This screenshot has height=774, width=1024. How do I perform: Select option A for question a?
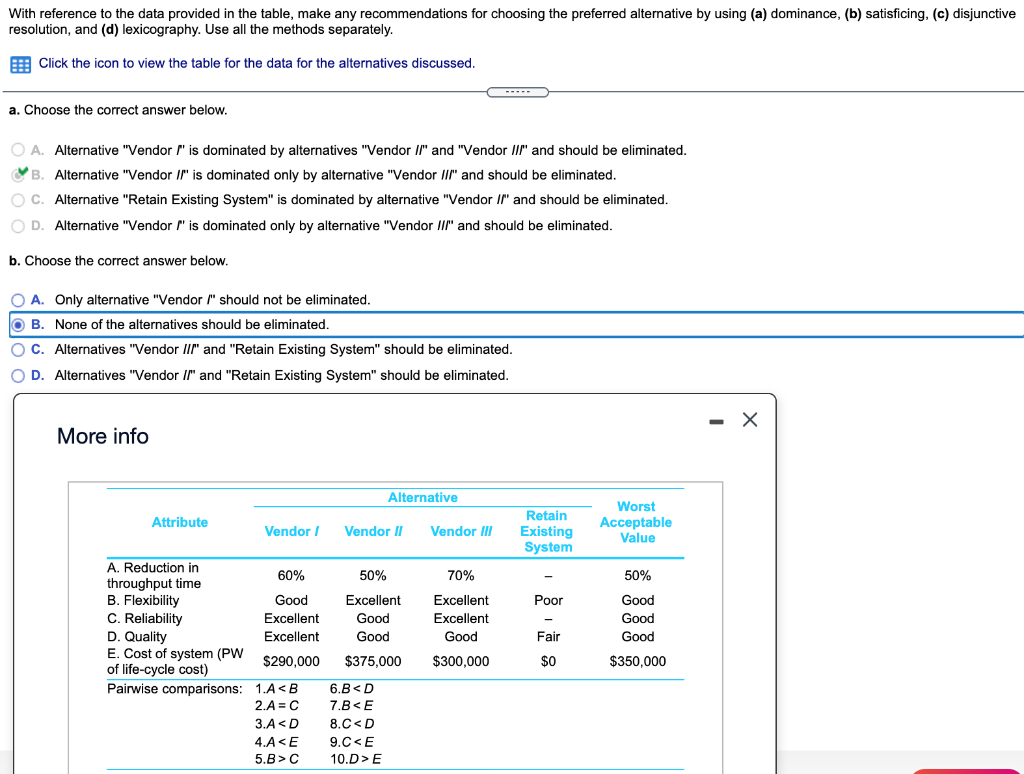point(17,149)
